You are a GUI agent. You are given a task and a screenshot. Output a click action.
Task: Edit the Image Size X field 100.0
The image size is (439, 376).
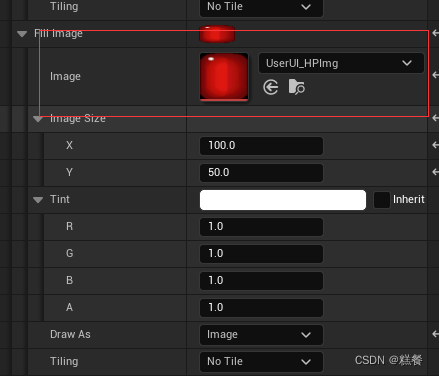pyautogui.click(x=261, y=146)
